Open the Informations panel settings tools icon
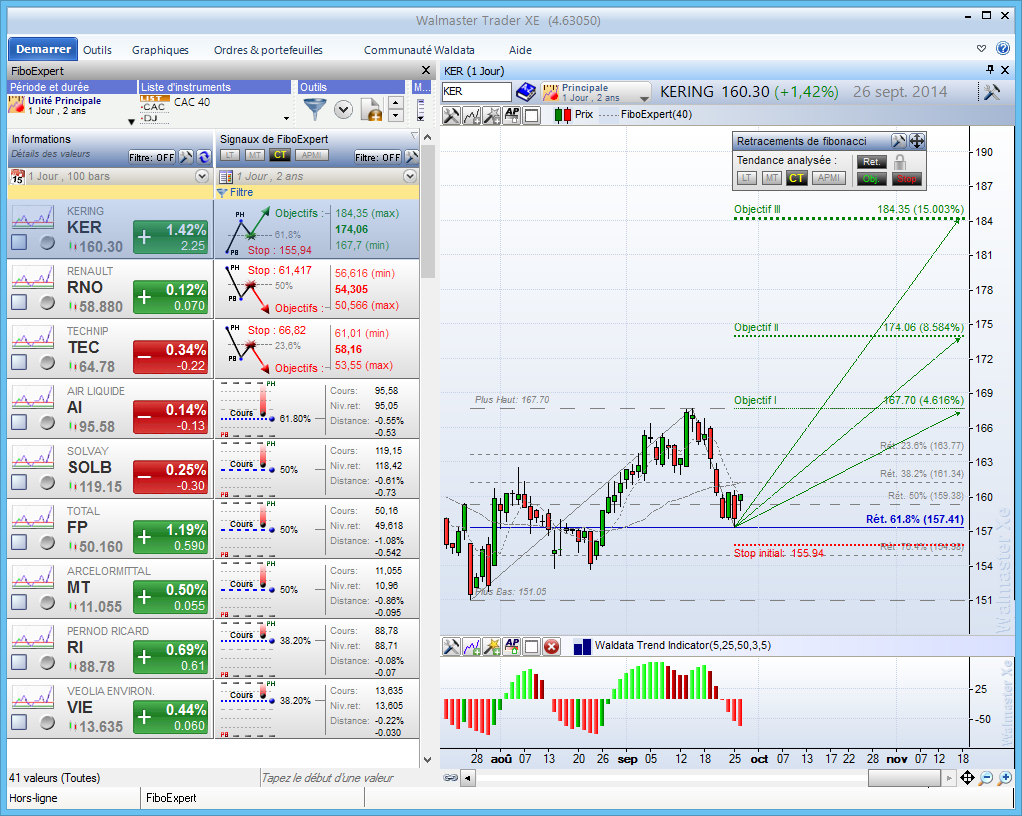 pos(186,157)
